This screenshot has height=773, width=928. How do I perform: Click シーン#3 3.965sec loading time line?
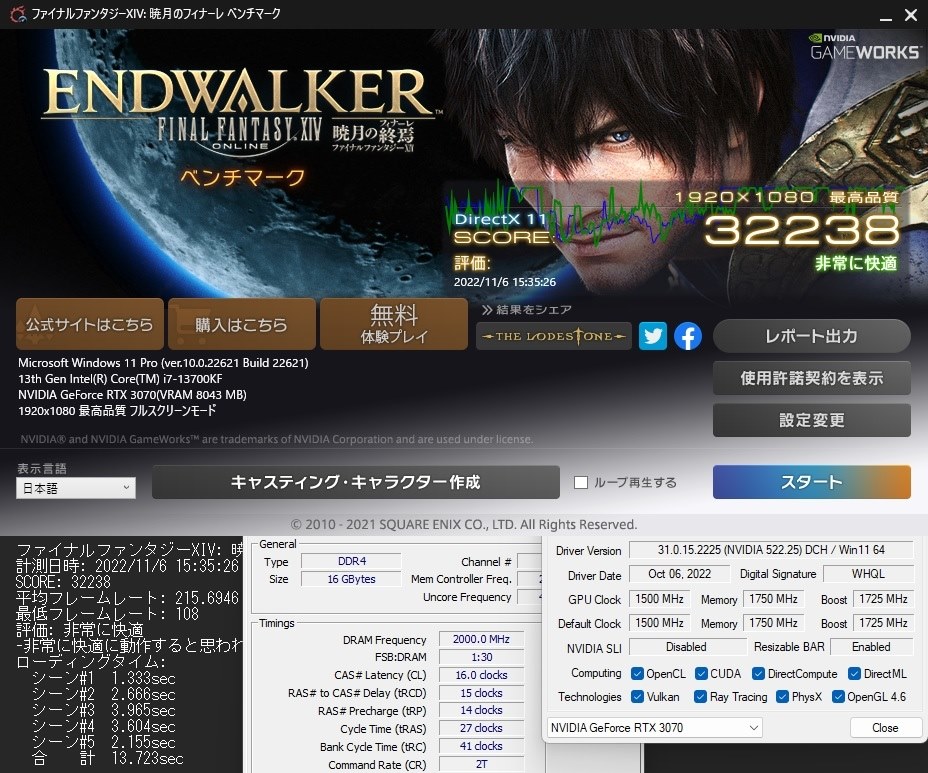(x=104, y=710)
